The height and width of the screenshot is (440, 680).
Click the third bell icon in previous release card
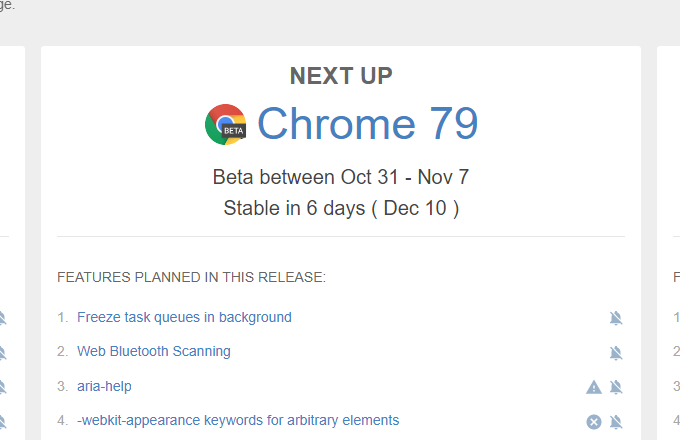[x=3, y=387]
